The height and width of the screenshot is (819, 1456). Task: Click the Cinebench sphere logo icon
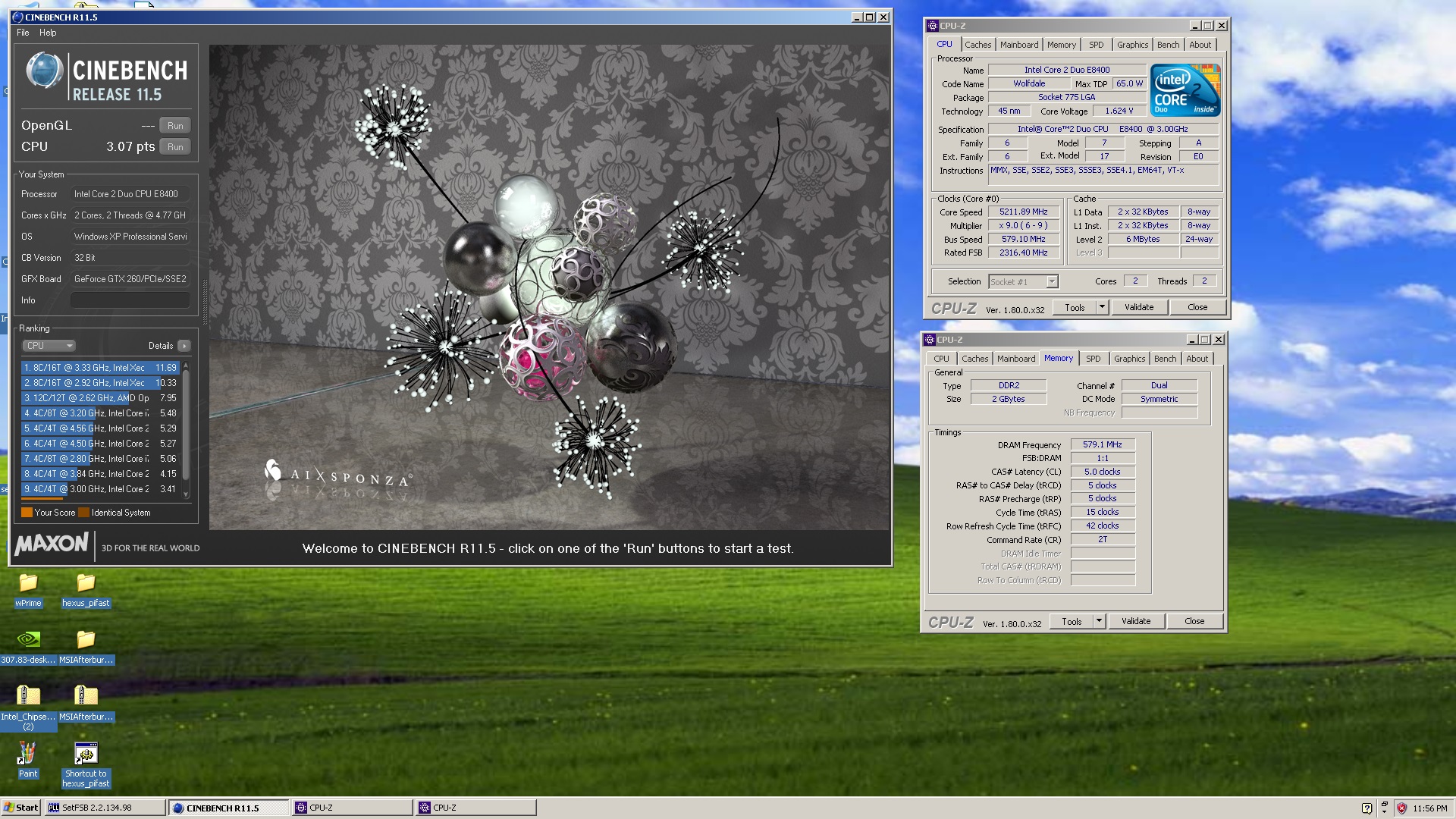click(44, 71)
